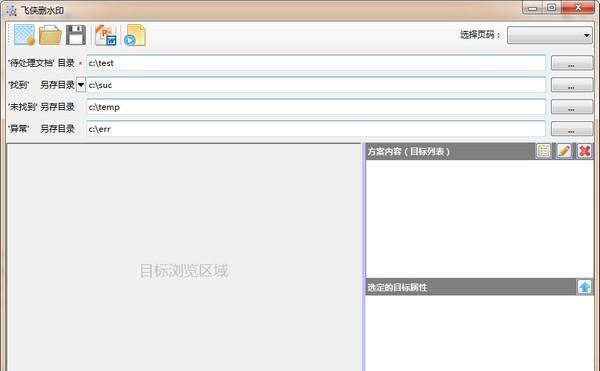The height and width of the screenshot is (371, 600).
Task: Minimize the 飞侠删水印 window
Action: pos(533,8)
